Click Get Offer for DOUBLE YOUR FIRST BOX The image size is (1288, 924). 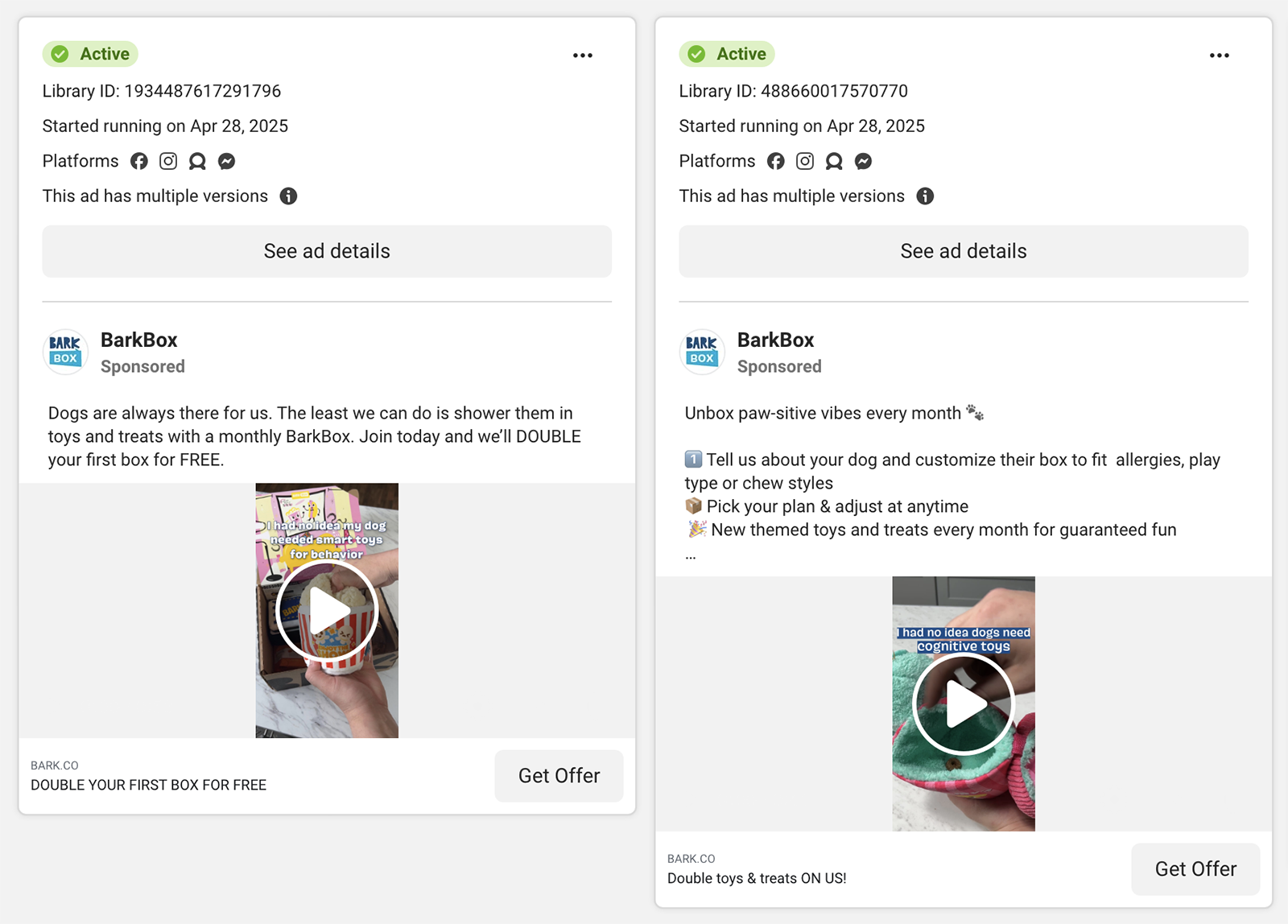point(559,776)
